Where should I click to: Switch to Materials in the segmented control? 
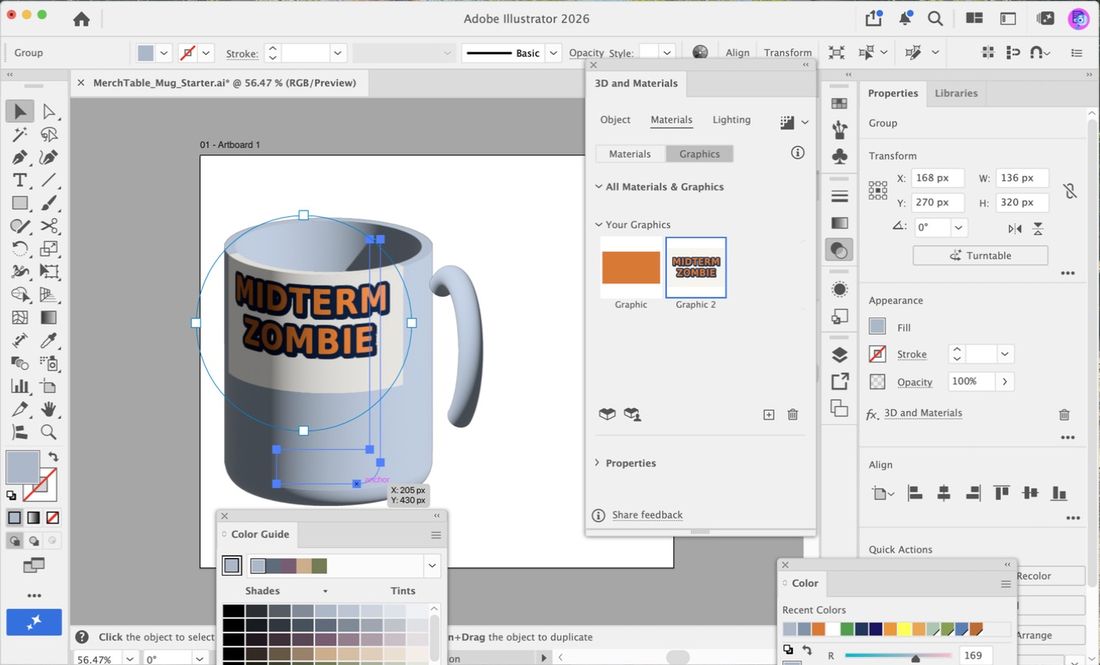[x=630, y=154]
